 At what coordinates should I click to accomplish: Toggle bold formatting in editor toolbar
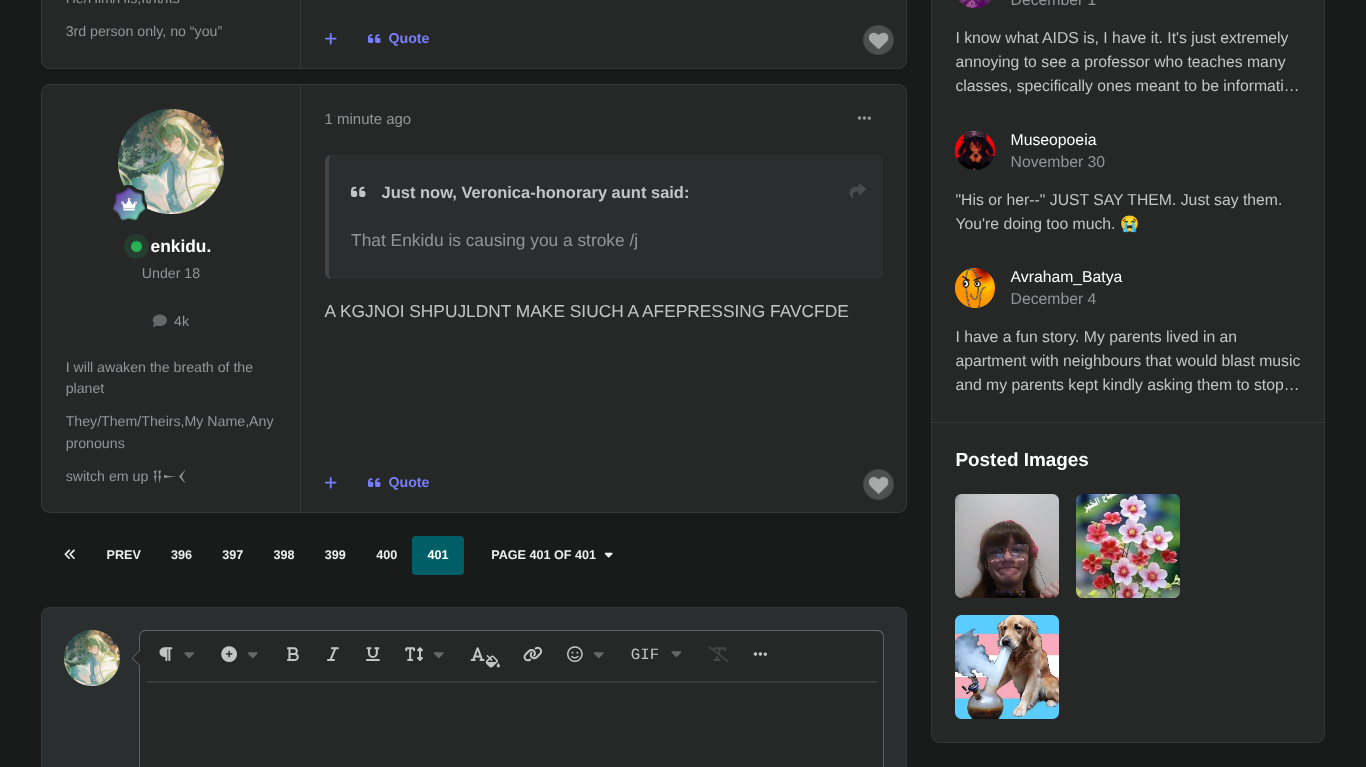[292, 654]
